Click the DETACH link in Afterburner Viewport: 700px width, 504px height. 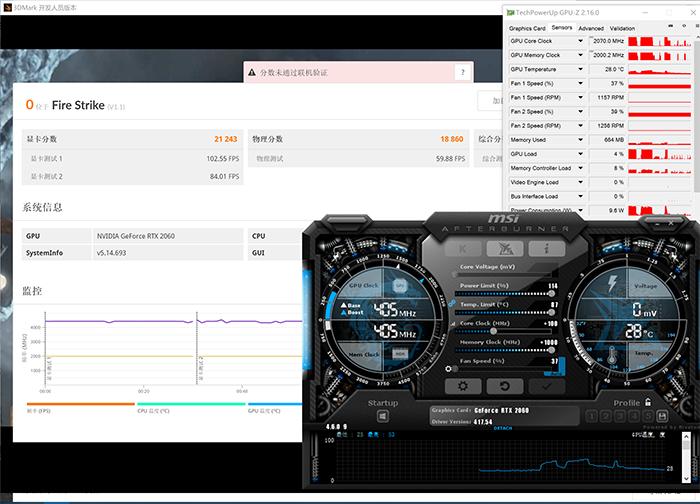coord(503,428)
